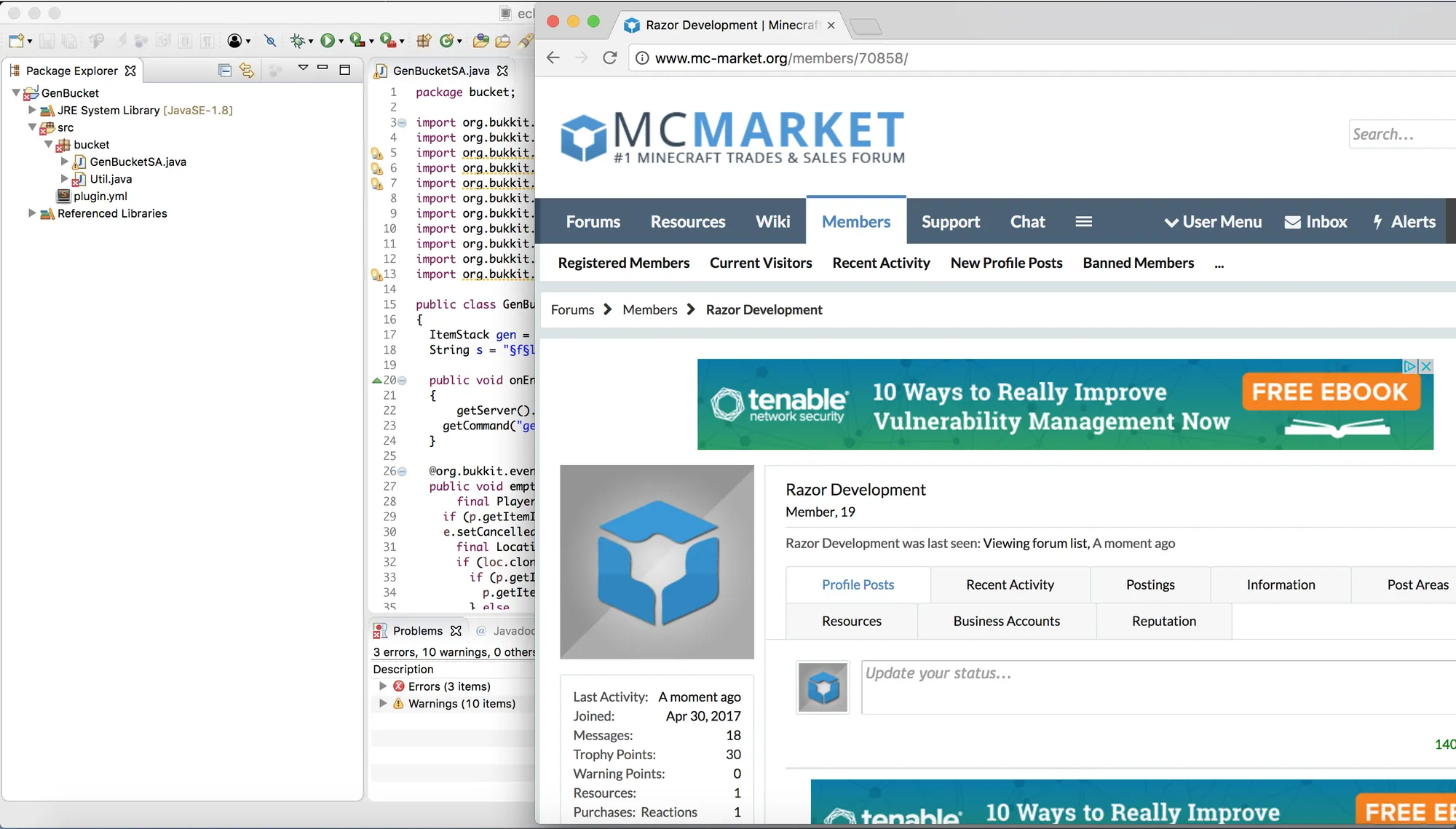Viewport: 1456px width, 829px height.
Task: Click the New Java Class icon in Eclipse
Action: (447, 41)
